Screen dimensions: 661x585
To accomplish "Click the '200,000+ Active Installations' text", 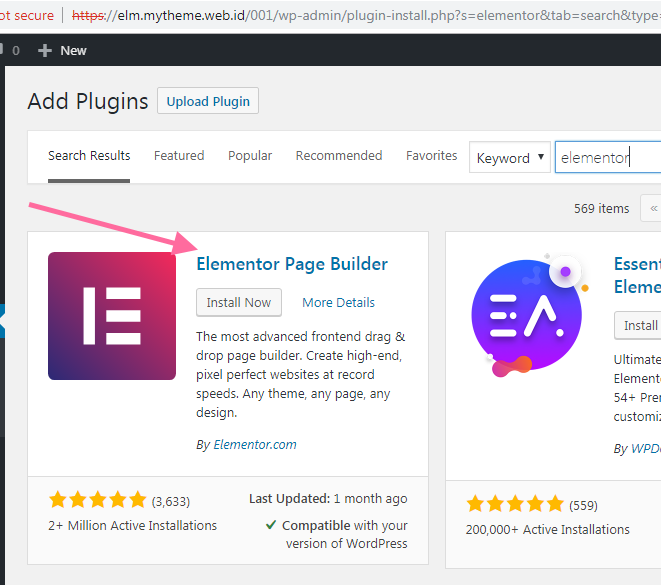I will tap(548, 529).
